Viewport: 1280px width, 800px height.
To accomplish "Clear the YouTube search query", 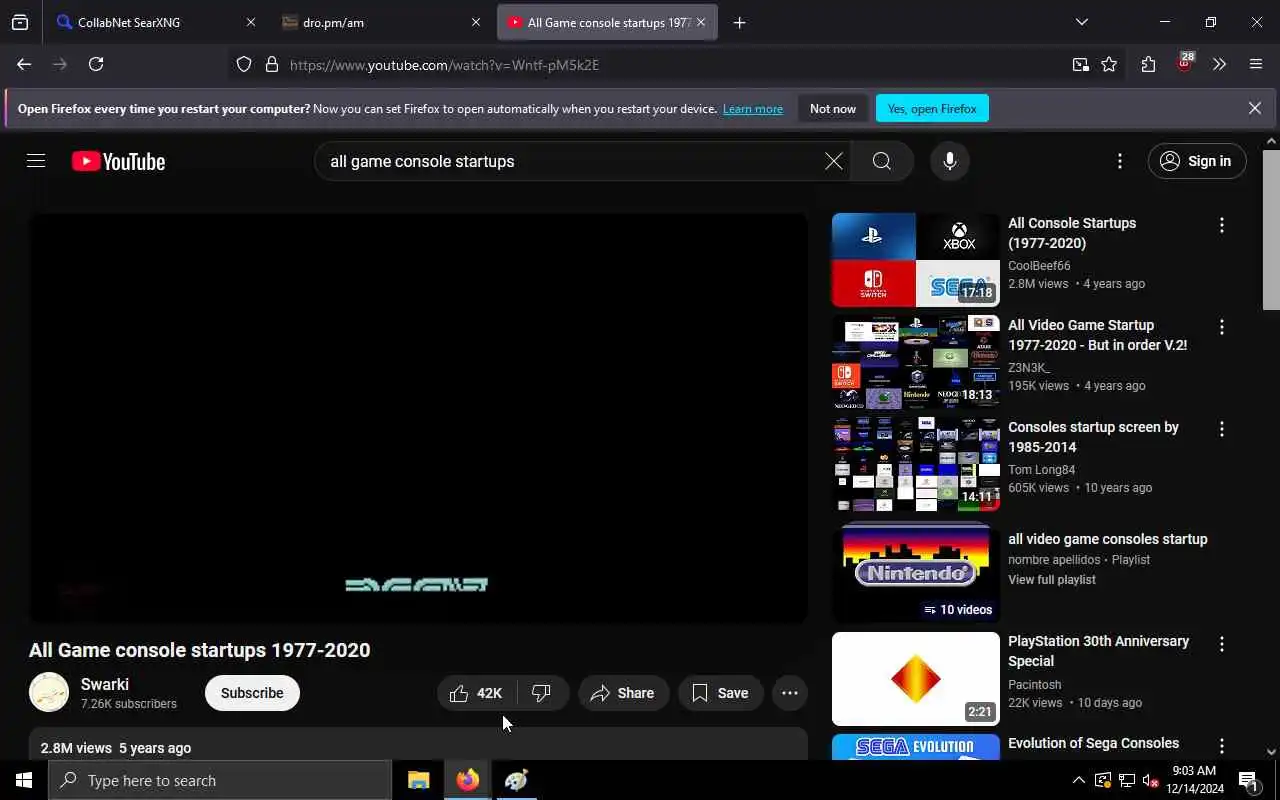I will [x=833, y=161].
